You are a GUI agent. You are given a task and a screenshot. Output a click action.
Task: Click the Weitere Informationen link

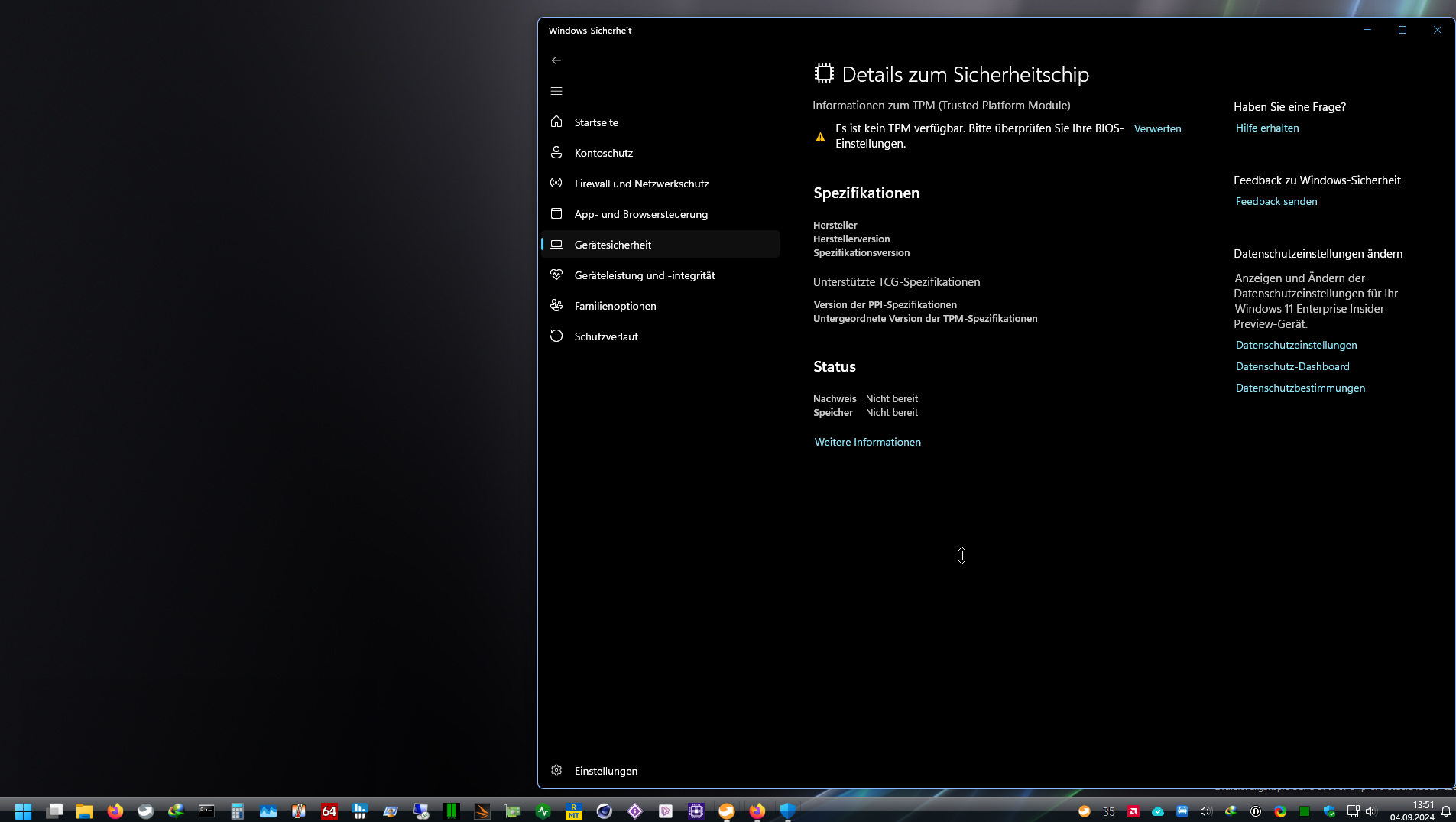coord(867,442)
